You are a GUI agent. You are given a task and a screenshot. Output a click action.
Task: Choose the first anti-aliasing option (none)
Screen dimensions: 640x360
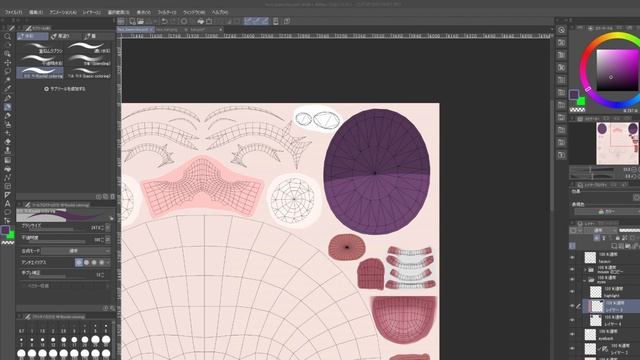pyautogui.click(x=78, y=263)
